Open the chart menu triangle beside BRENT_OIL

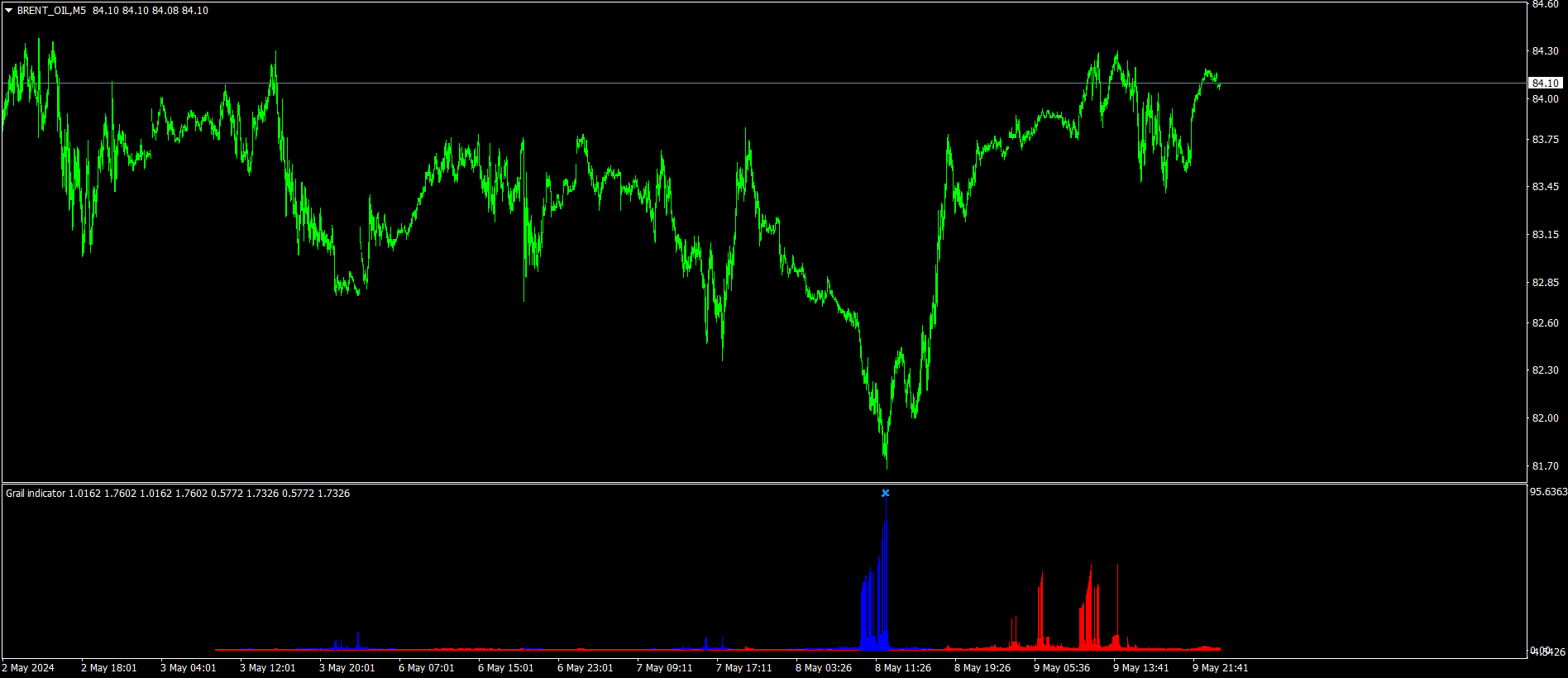[x=9, y=11]
